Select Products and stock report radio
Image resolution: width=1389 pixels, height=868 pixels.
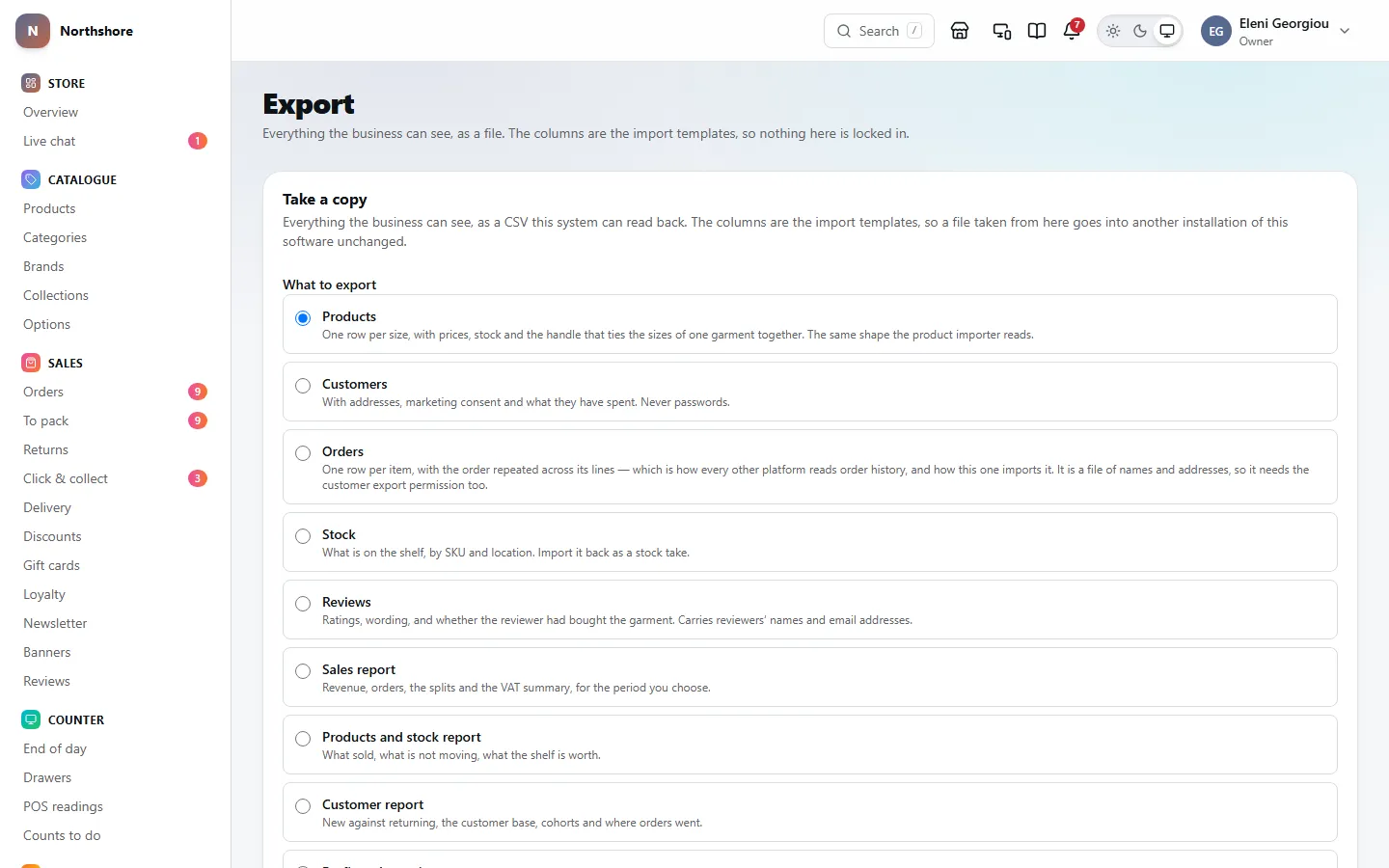click(303, 739)
